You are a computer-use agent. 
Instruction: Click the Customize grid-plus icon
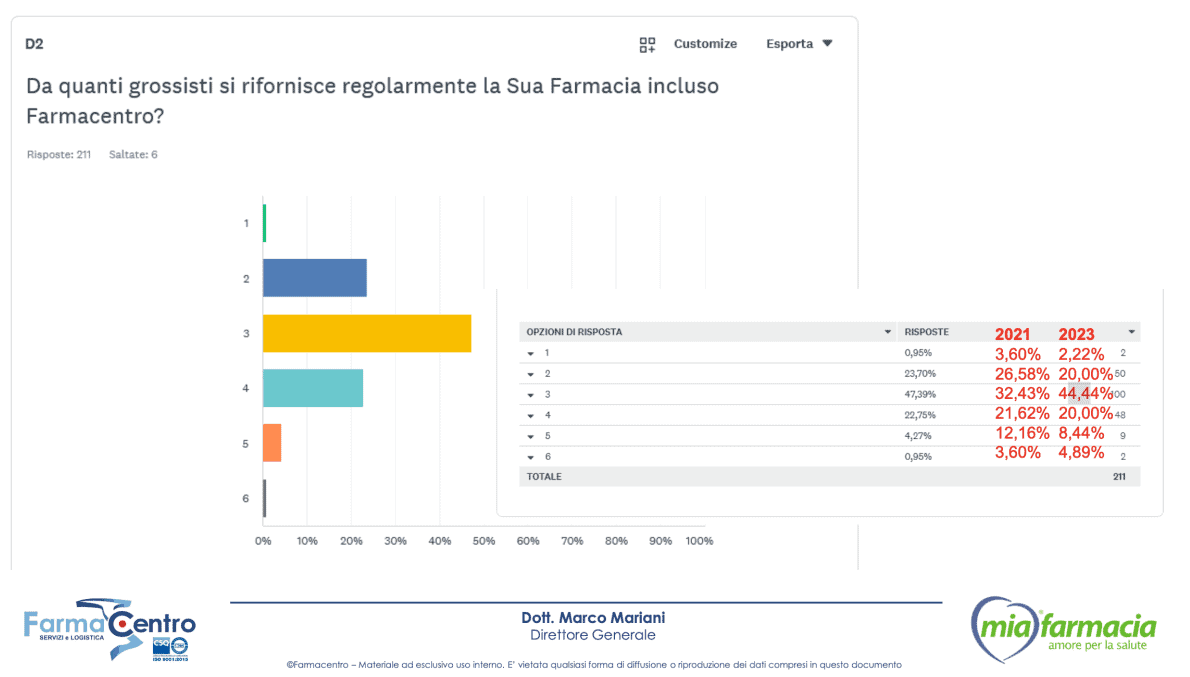(x=647, y=44)
